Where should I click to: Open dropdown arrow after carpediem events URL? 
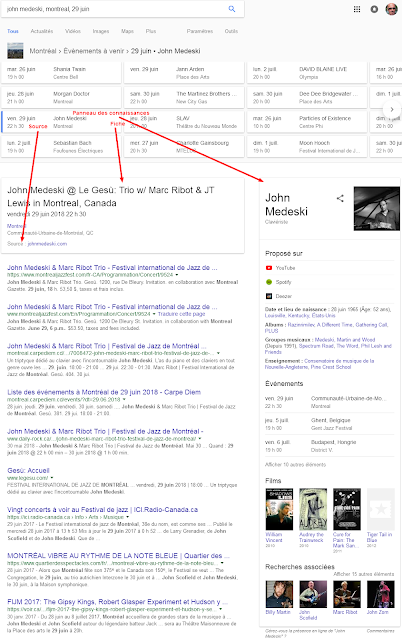(124, 400)
